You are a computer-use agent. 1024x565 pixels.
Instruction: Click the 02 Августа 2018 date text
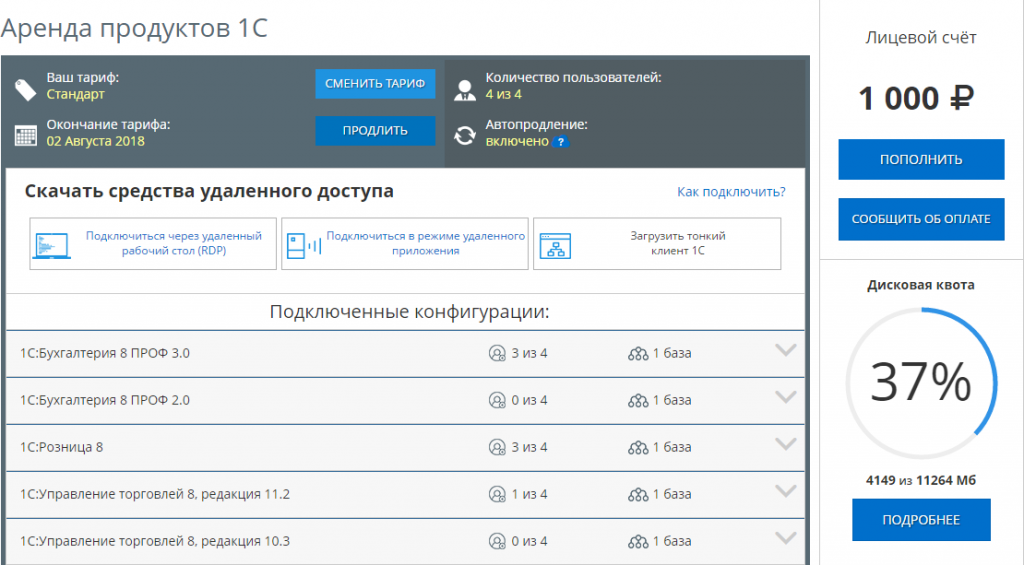pyautogui.click(x=95, y=141)
